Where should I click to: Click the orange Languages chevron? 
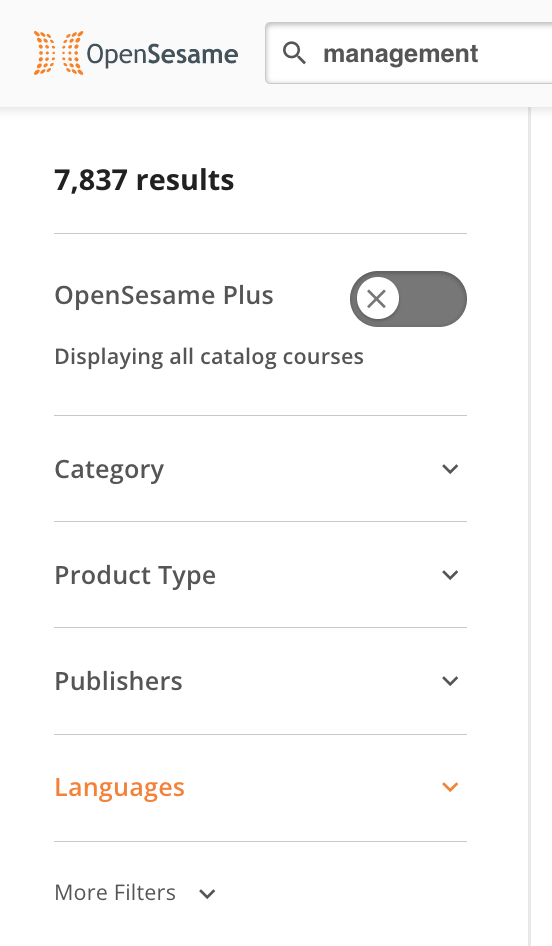450,787
